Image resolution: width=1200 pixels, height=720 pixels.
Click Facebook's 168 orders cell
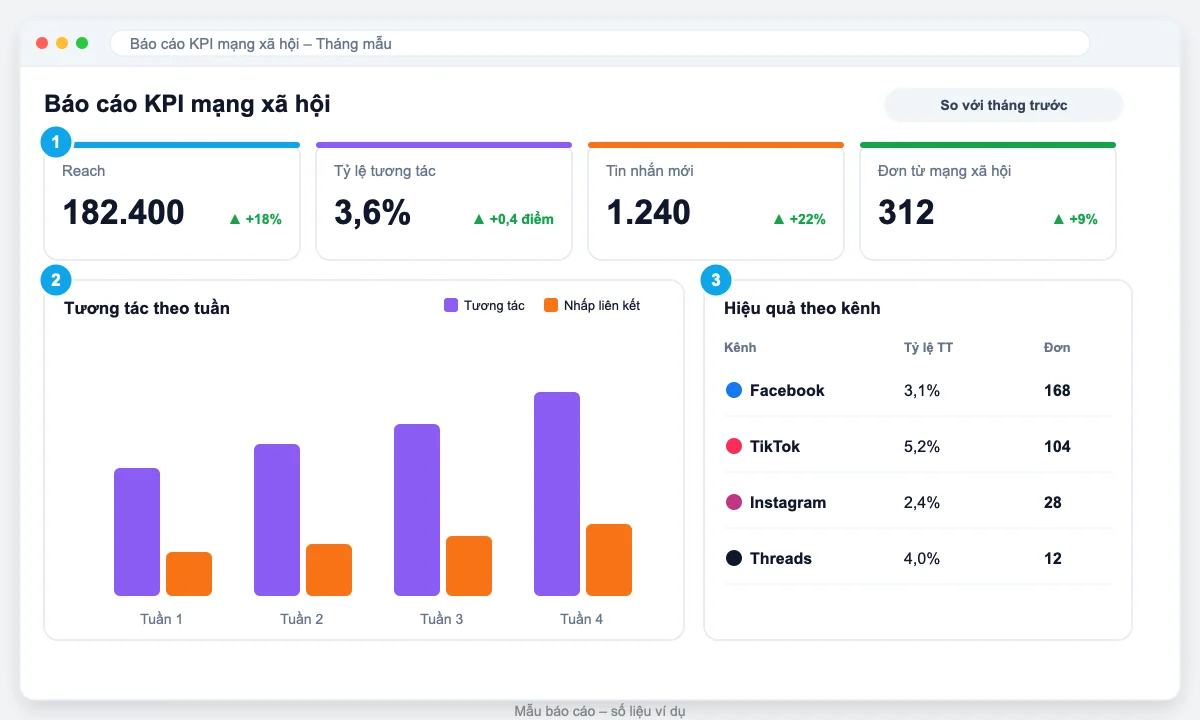1057,390
